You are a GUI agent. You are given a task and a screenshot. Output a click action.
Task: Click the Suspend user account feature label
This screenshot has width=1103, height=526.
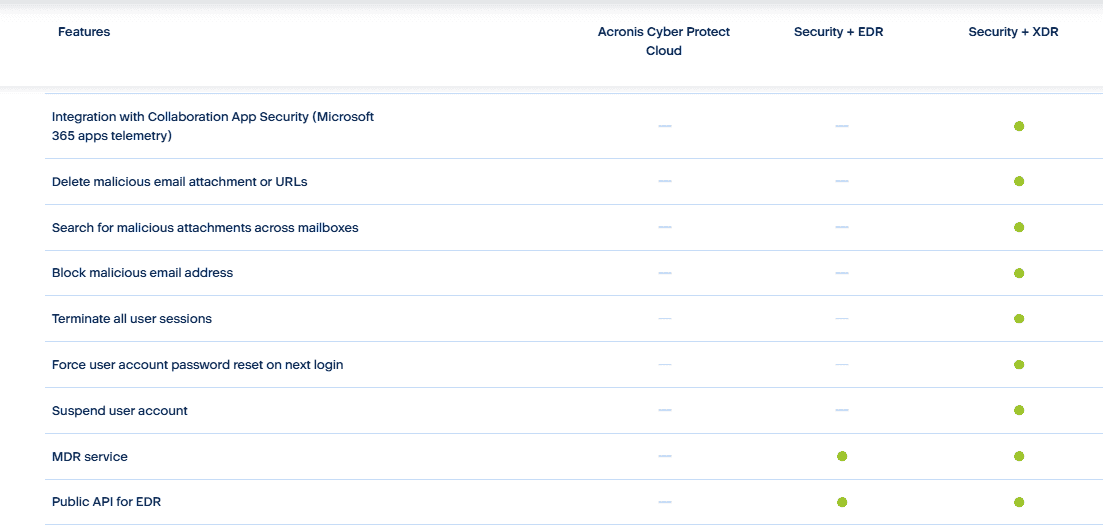[120, 411]
